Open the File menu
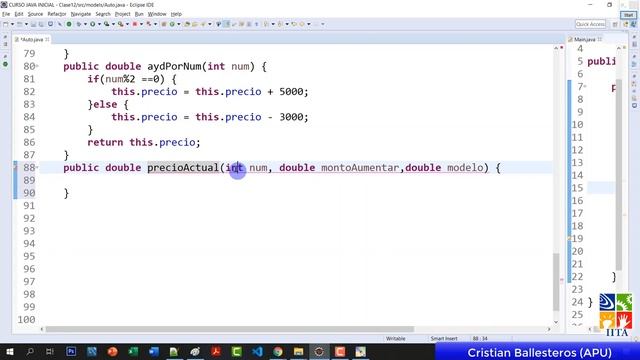 [x=6, y=14]
